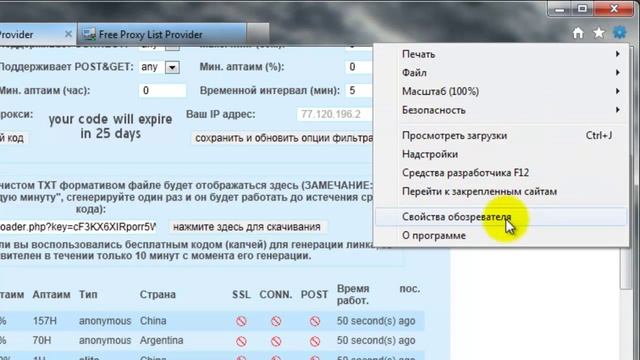Image resolution: width=640 pixels, height=360 pixels.
Task: Click the 157H uptime value
Action: (44, 321)
